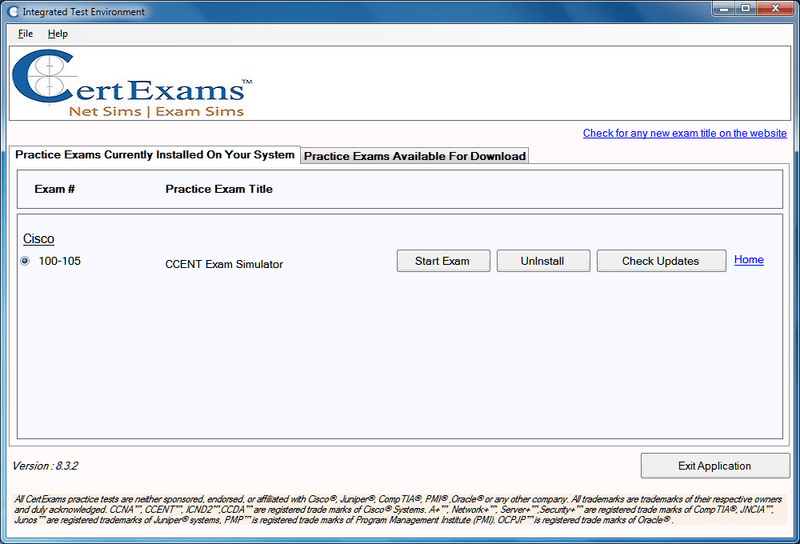Maximize the Integrated Test Environment window
This screenshot has height=544, width=800.
tap(745, 8)
